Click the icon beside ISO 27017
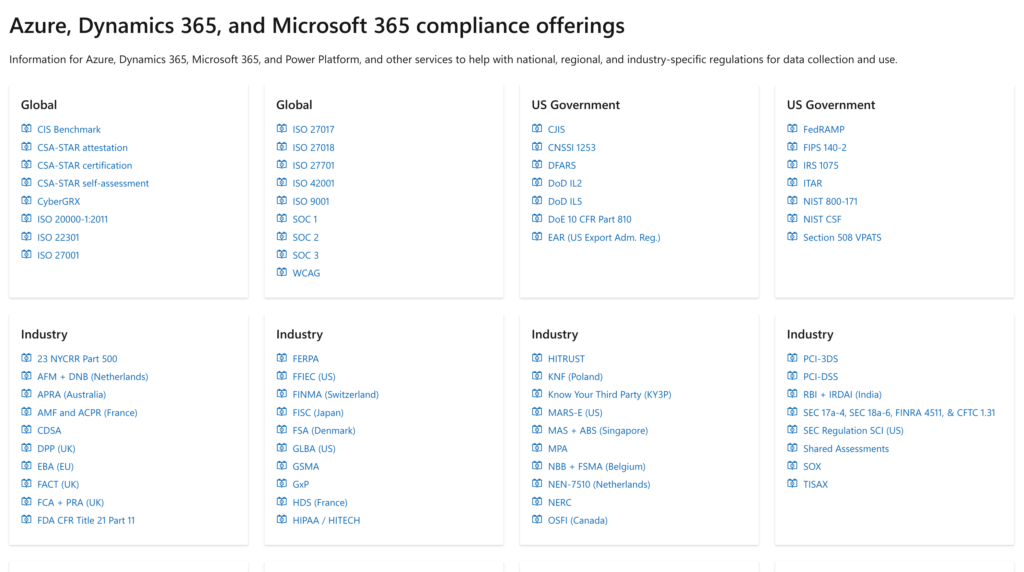The width and height of the screenshot is (1024, 572). [281, 129]
